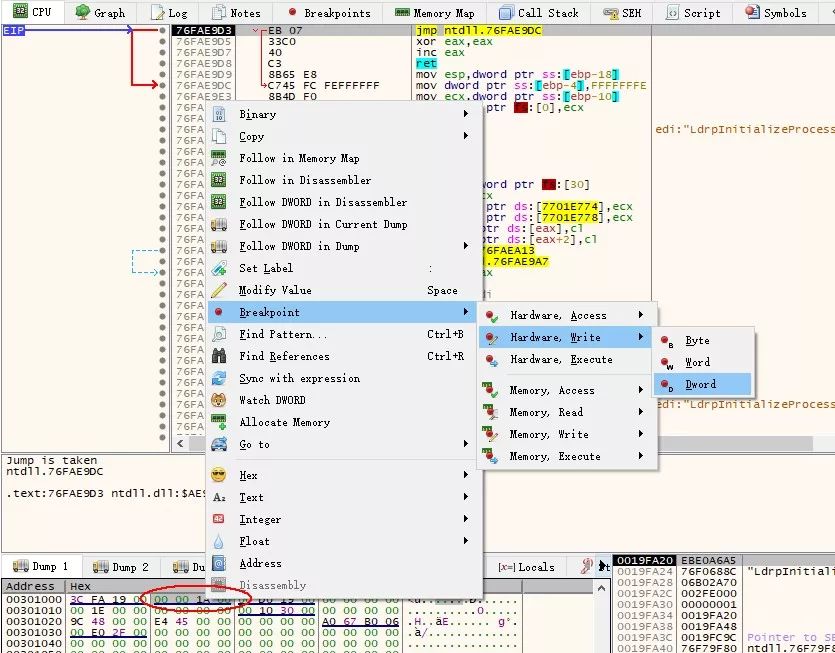
Task: Switch to the Call Stack tab
Action: (539, 12)
